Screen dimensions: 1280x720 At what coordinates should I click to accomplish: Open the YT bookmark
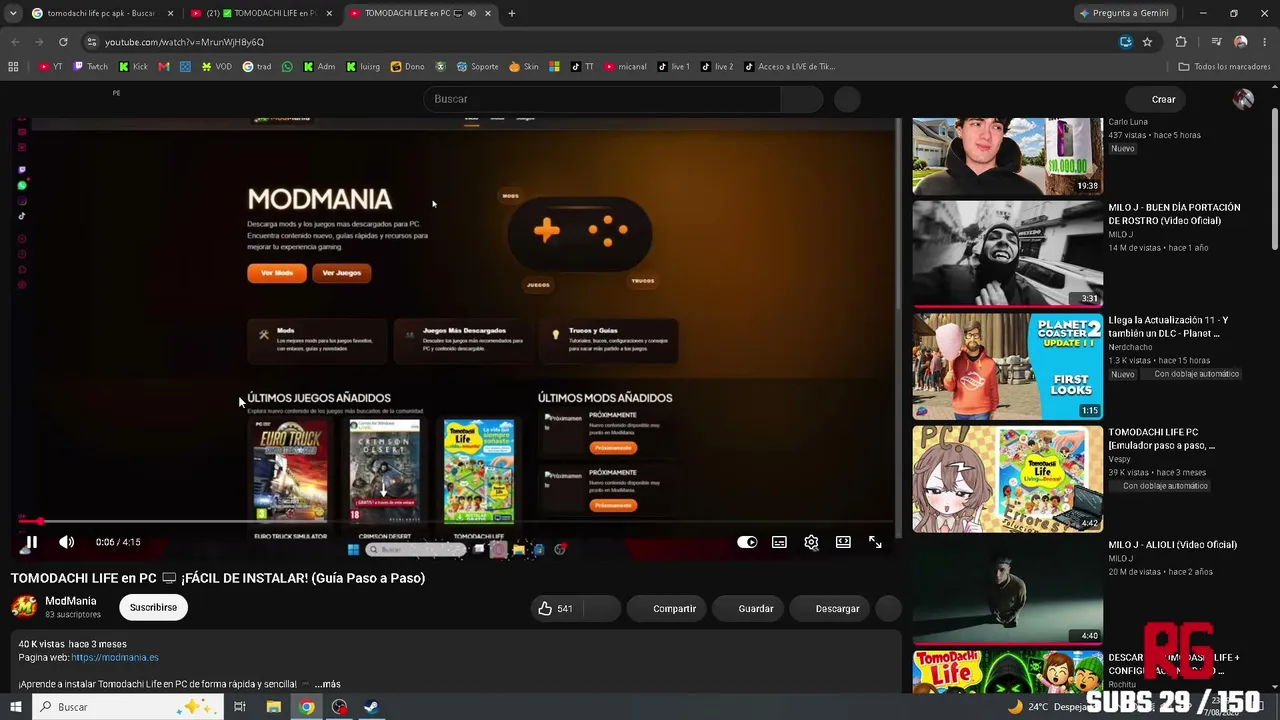[51, 67]
